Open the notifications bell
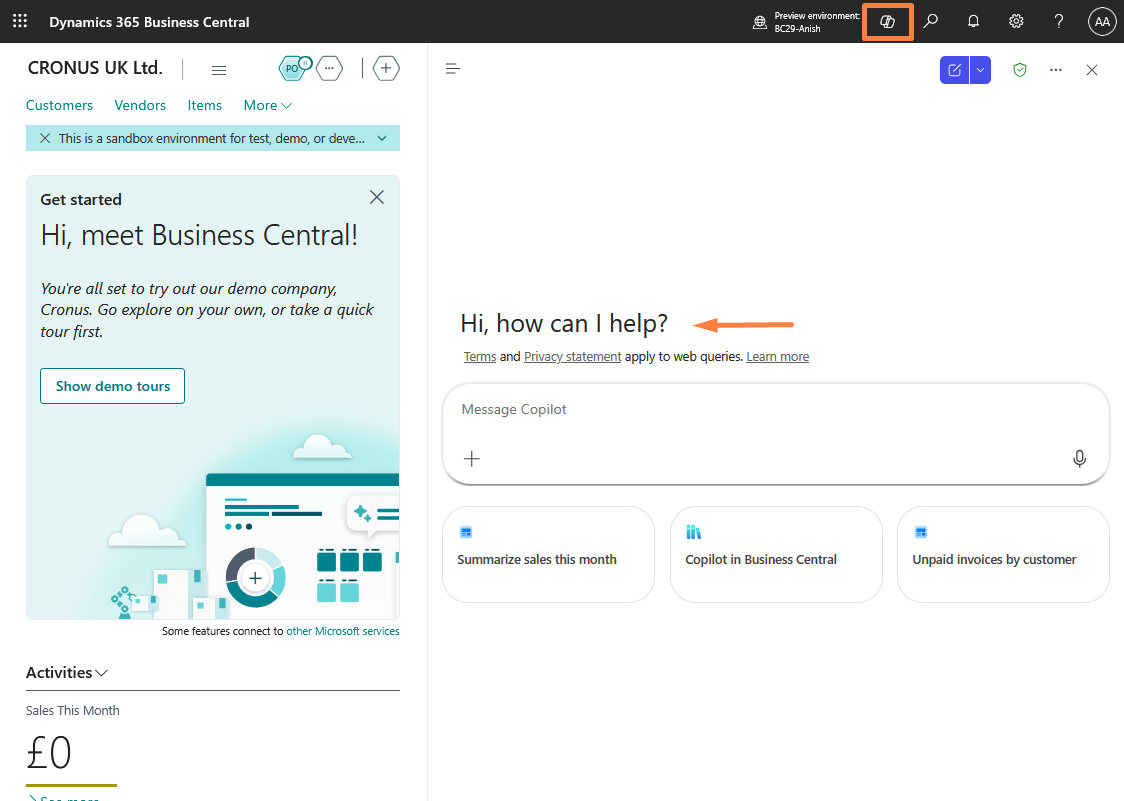The height and width of the screenshot is (801, 1124). 973,22
